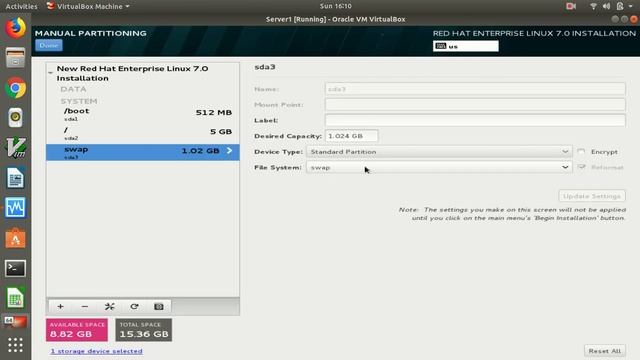Open the Wi-Fi network indicator
This screenshot has width=640, height=360.
pos(593,6)
